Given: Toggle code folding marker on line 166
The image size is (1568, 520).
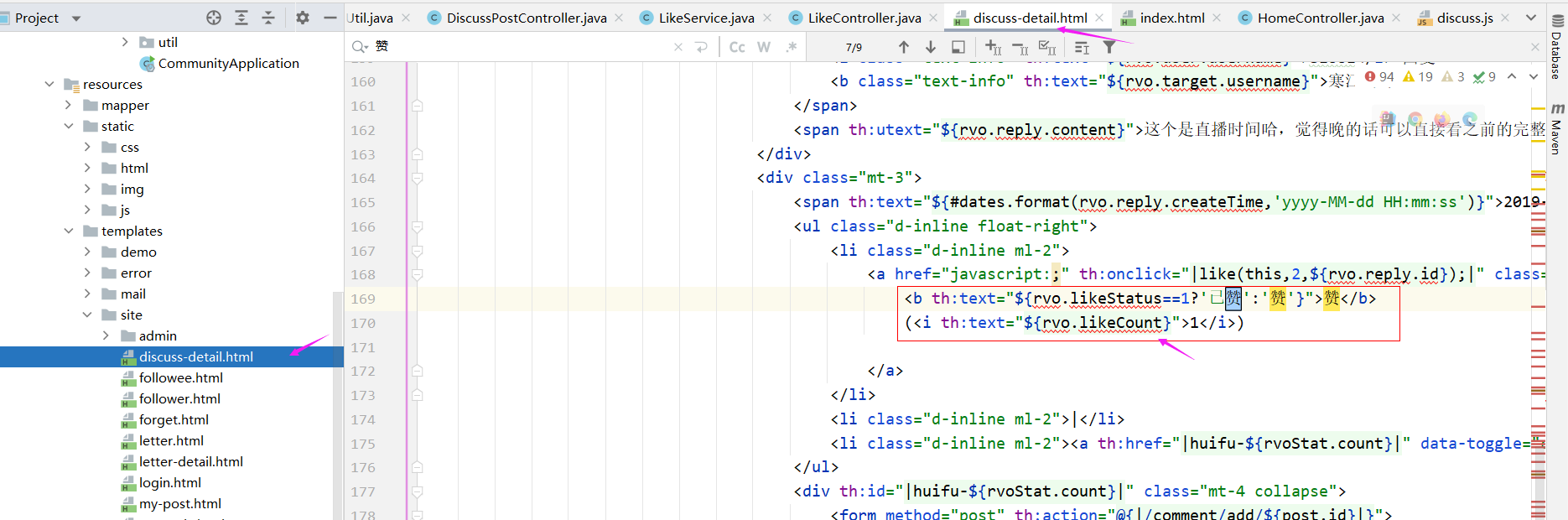Looking at the screenshot, I should click(x=417, y=226).
